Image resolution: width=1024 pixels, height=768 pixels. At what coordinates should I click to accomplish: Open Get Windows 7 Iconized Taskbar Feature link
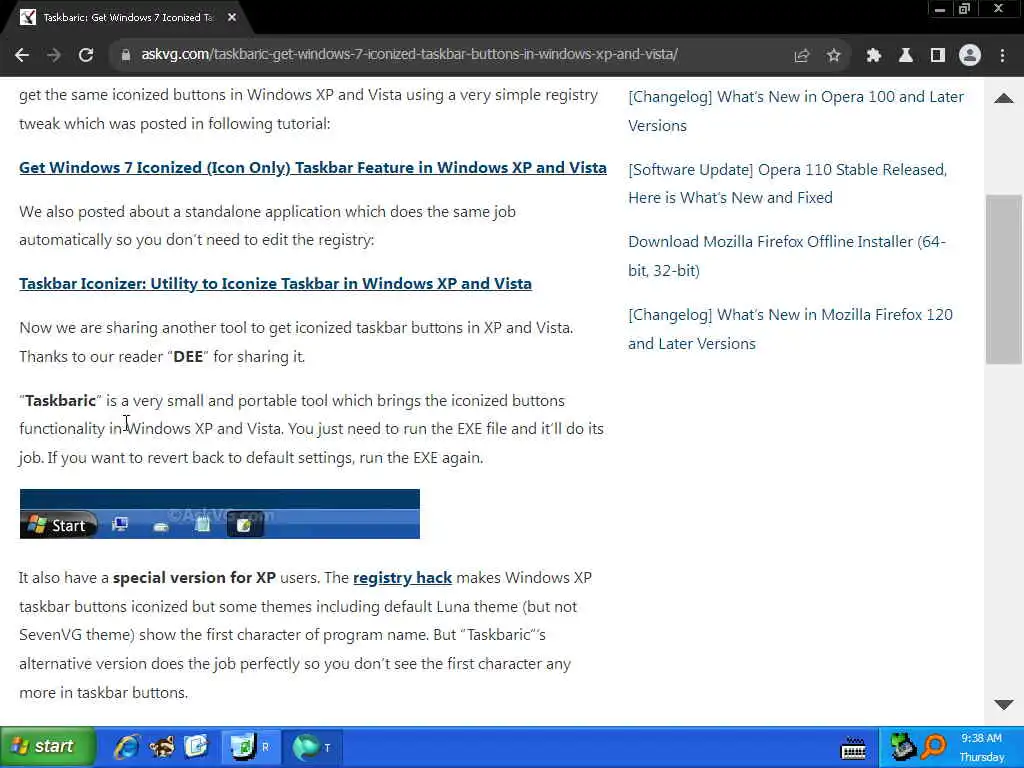tap(313, 168)
